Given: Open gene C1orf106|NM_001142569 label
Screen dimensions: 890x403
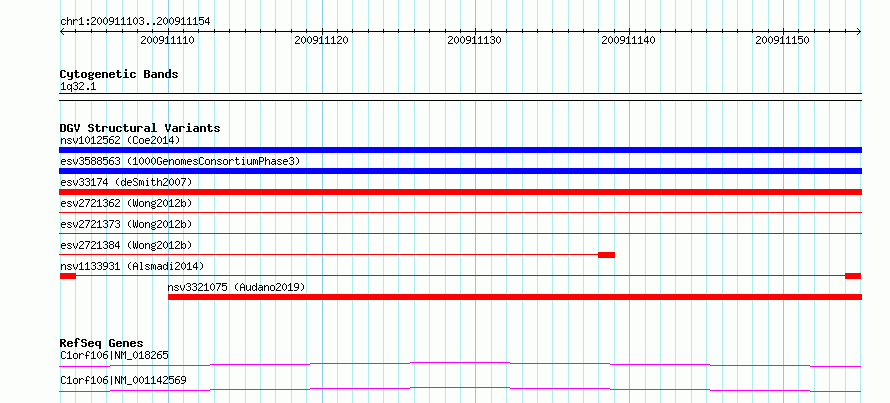Looking at the screenshot, I should [123, 380].
